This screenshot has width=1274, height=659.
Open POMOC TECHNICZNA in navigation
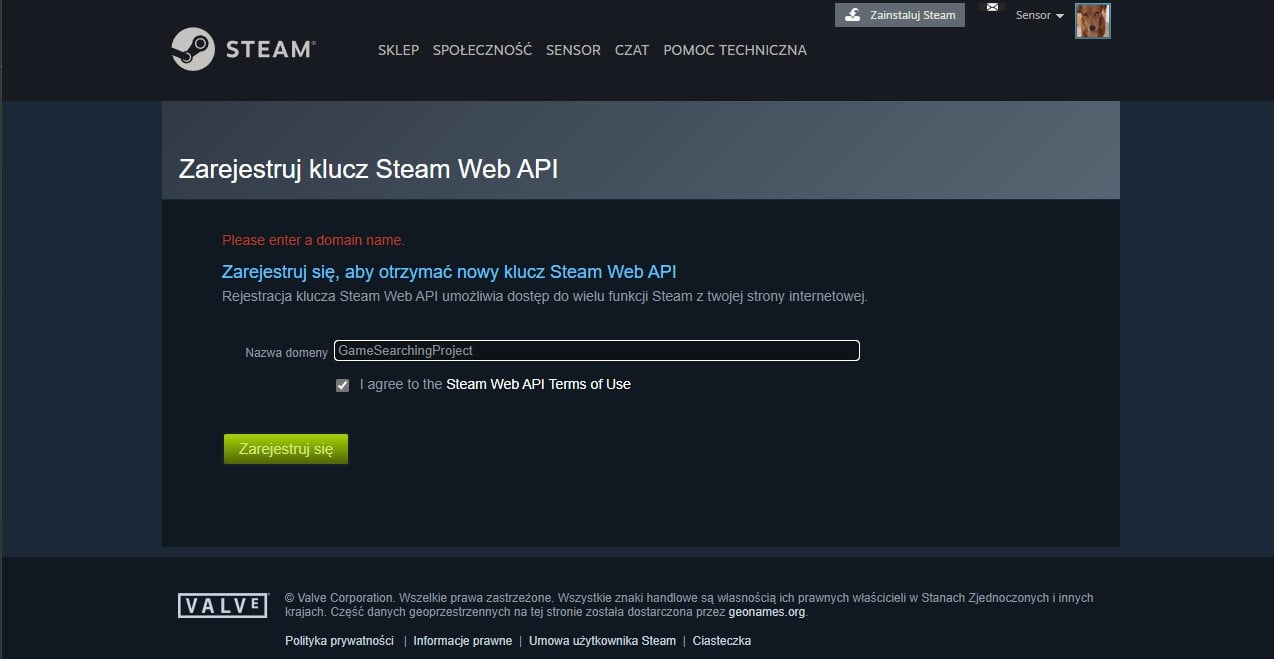pyautogui.click(x=735, y=50)
